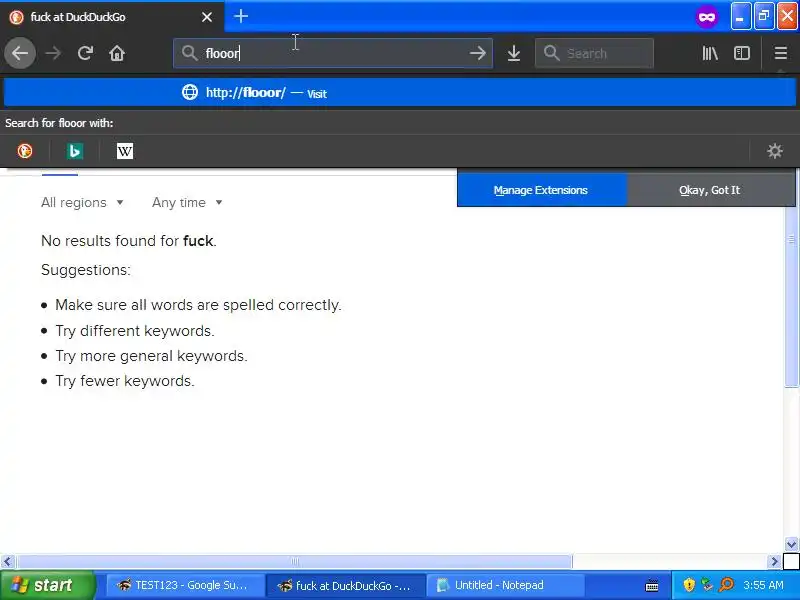Screen dimensions: 800x600
Task: Click the vertical scrollbar down arrow
Action: point(791,544)
